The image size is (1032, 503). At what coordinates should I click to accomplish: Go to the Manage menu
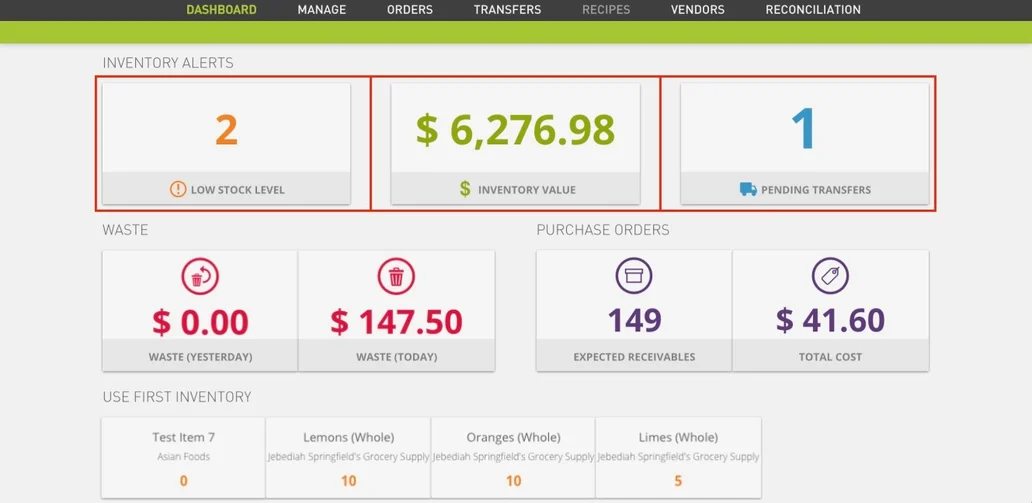point(322,10)
